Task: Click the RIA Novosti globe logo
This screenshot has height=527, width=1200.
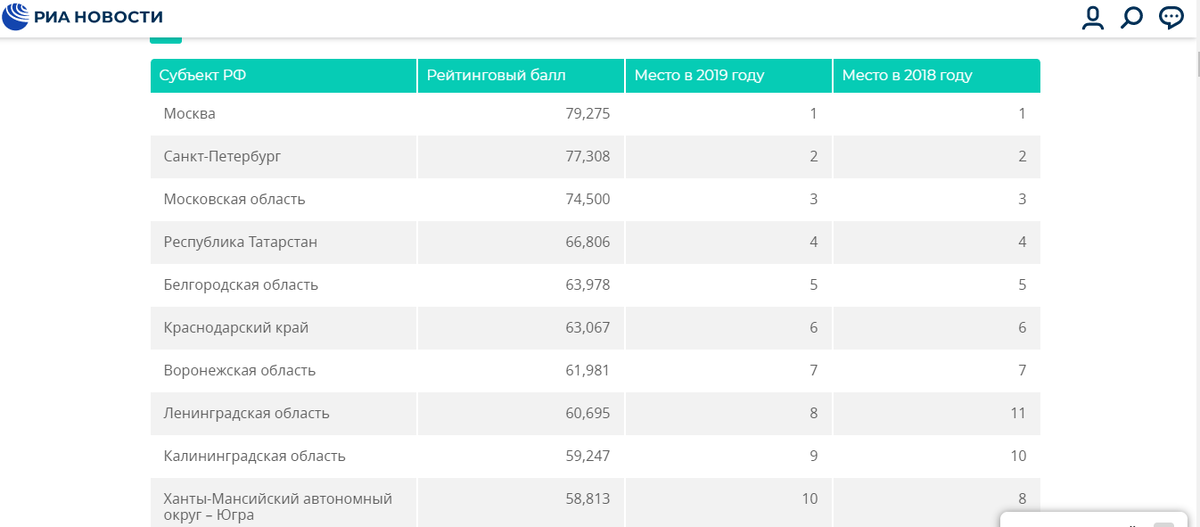Action: pyautogui.click(x=16, y=17)
